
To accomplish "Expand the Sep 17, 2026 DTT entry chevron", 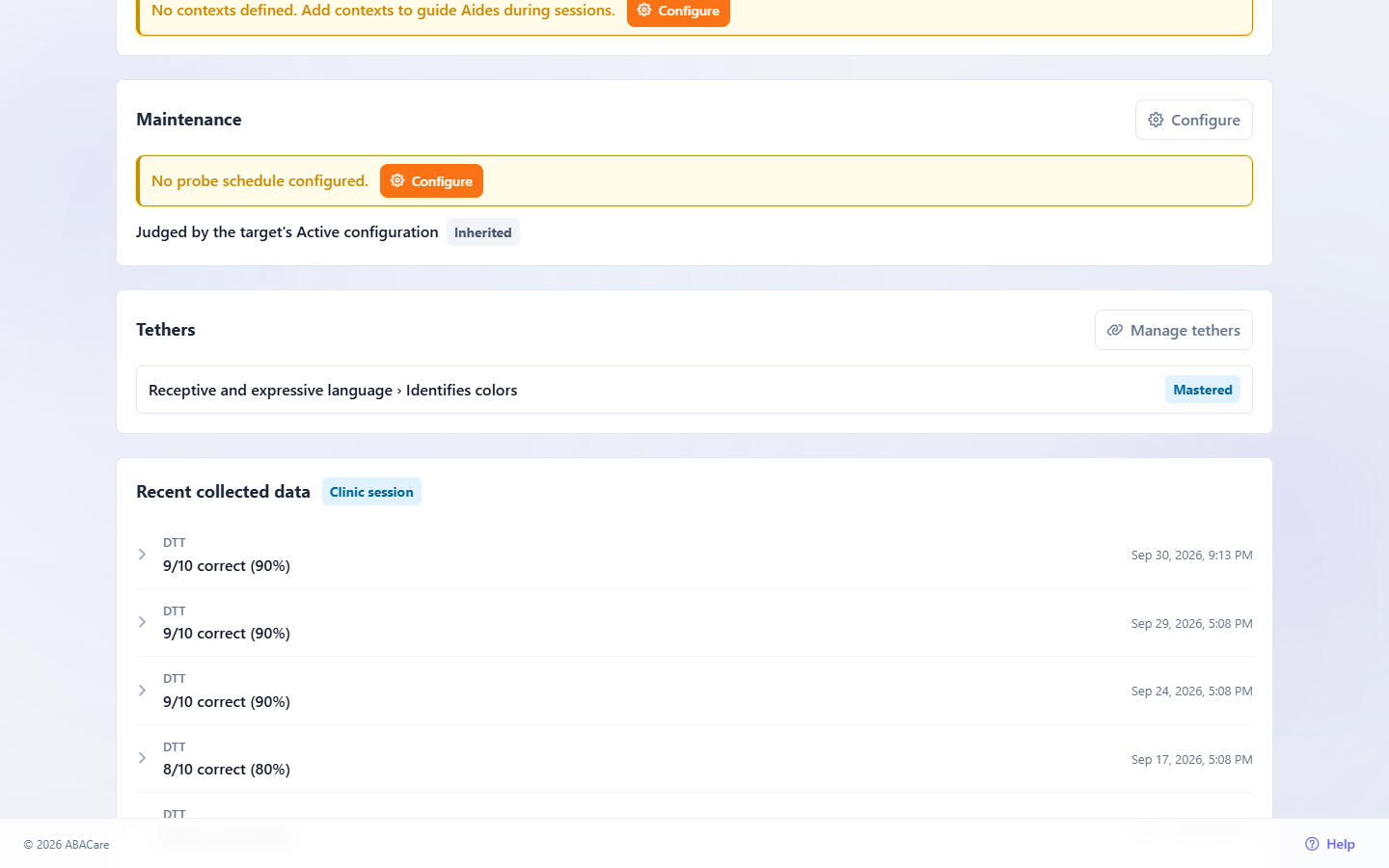I will click(142, 758).
